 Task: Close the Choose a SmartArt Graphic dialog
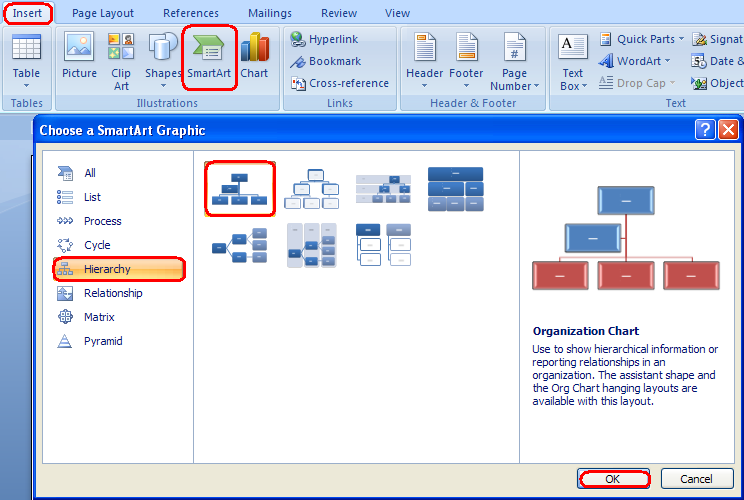click(728, 130)
